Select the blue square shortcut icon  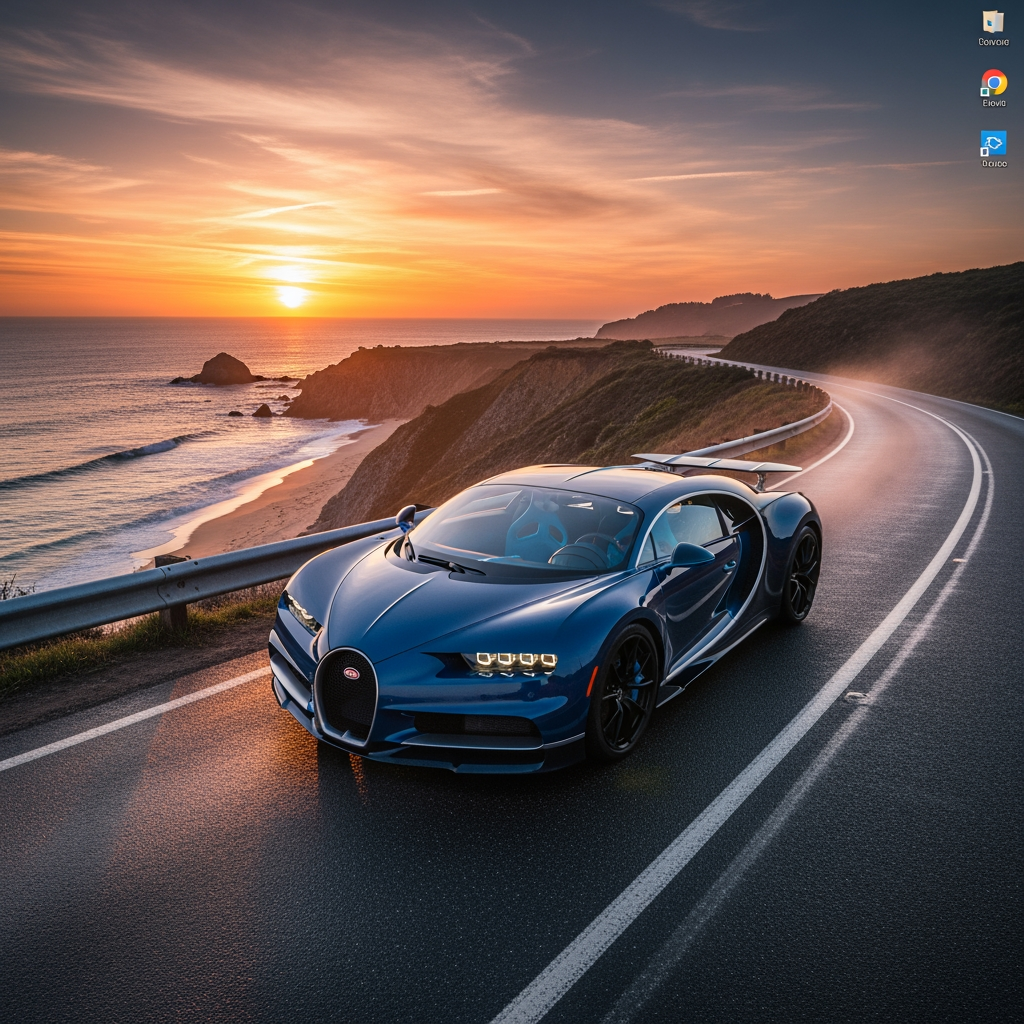(993, 144)
